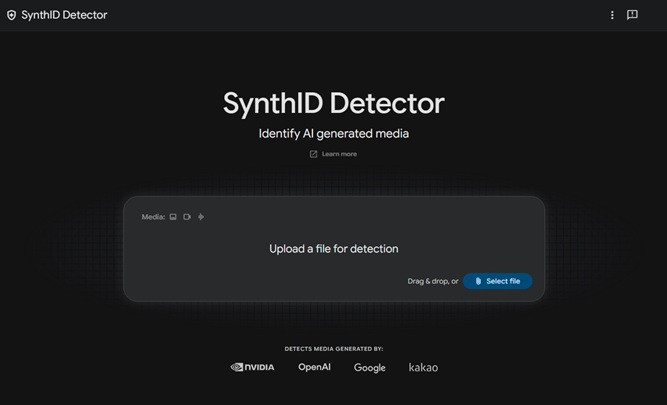Screen dimensions: 667x405
Task: Click the 'DETECTS MEDIA GENERATED BY:' caption
Action: tap(334, 349)
